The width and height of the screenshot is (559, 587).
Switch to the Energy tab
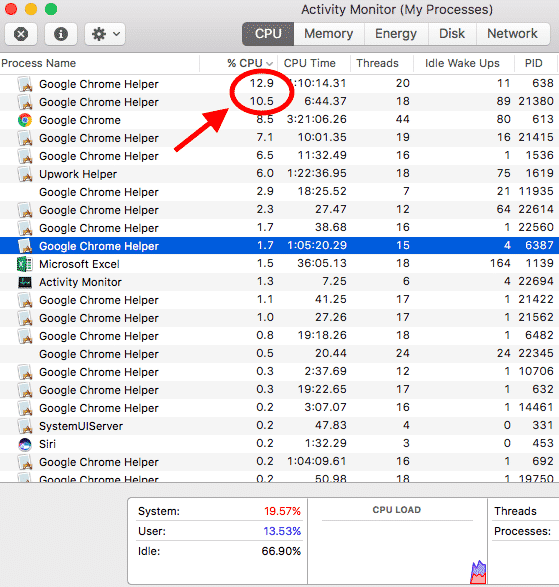396,34
